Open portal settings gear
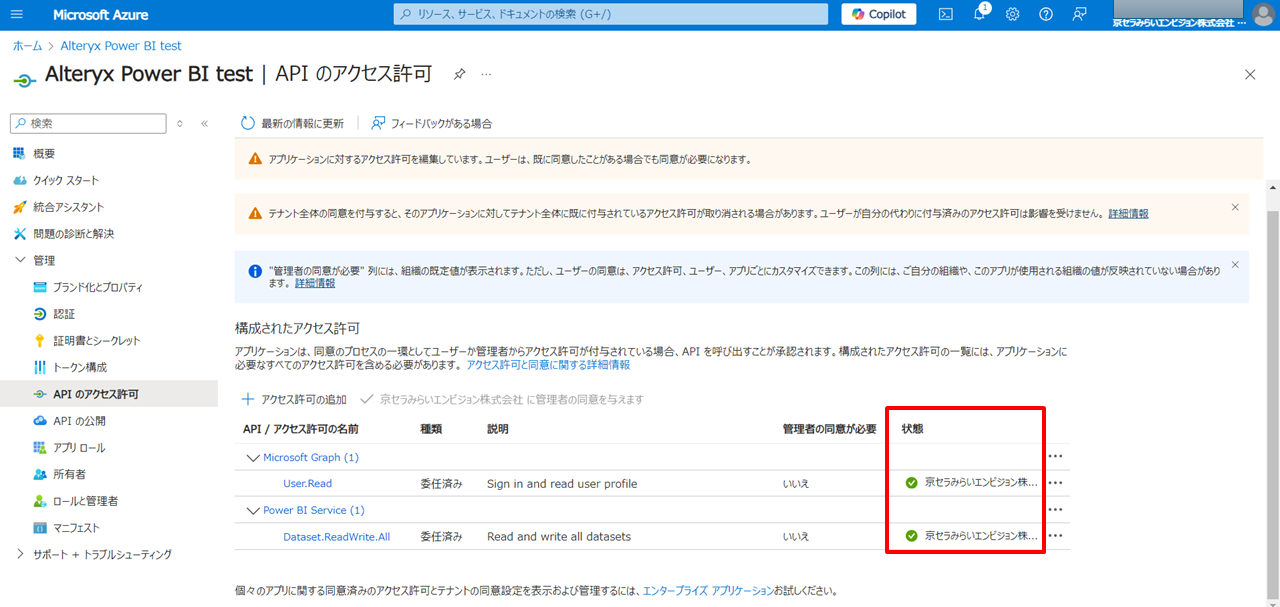Viewport: 1280px width, 607px height. (x=1012, y=14)
